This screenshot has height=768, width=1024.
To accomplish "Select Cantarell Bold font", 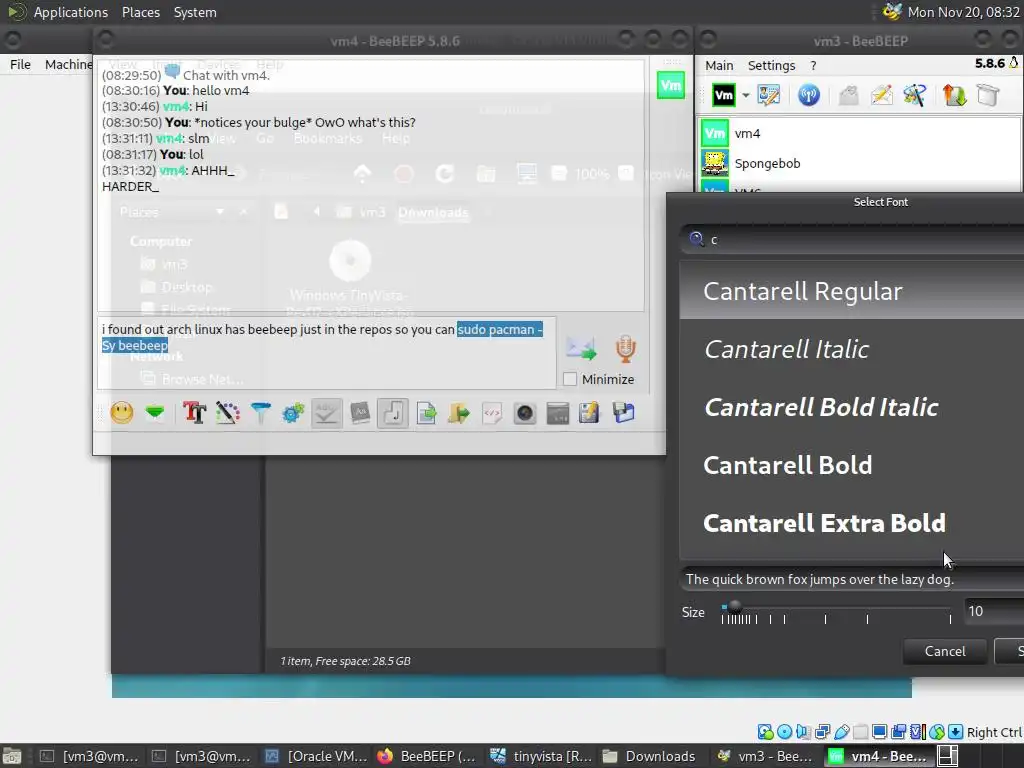I will (x=852, y=465).
